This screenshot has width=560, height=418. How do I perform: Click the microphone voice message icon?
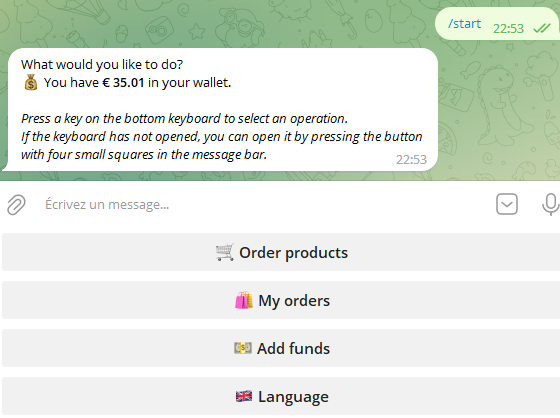click(x=550, y=204)
